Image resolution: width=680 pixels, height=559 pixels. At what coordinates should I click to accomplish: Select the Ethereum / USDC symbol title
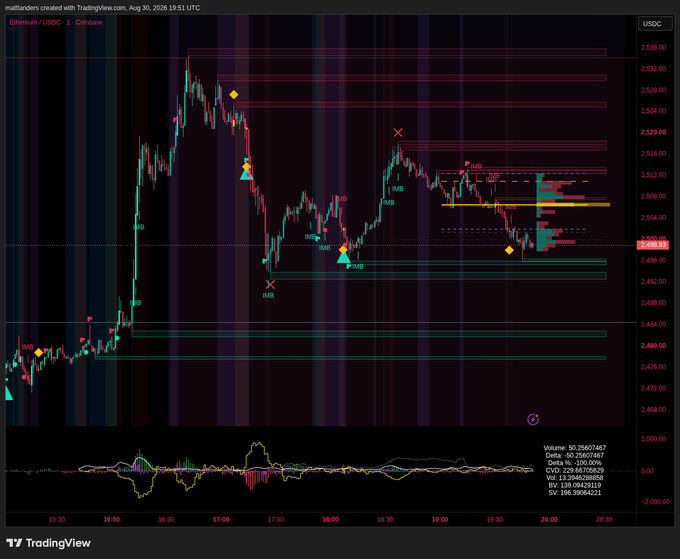[x=56, y=22]
